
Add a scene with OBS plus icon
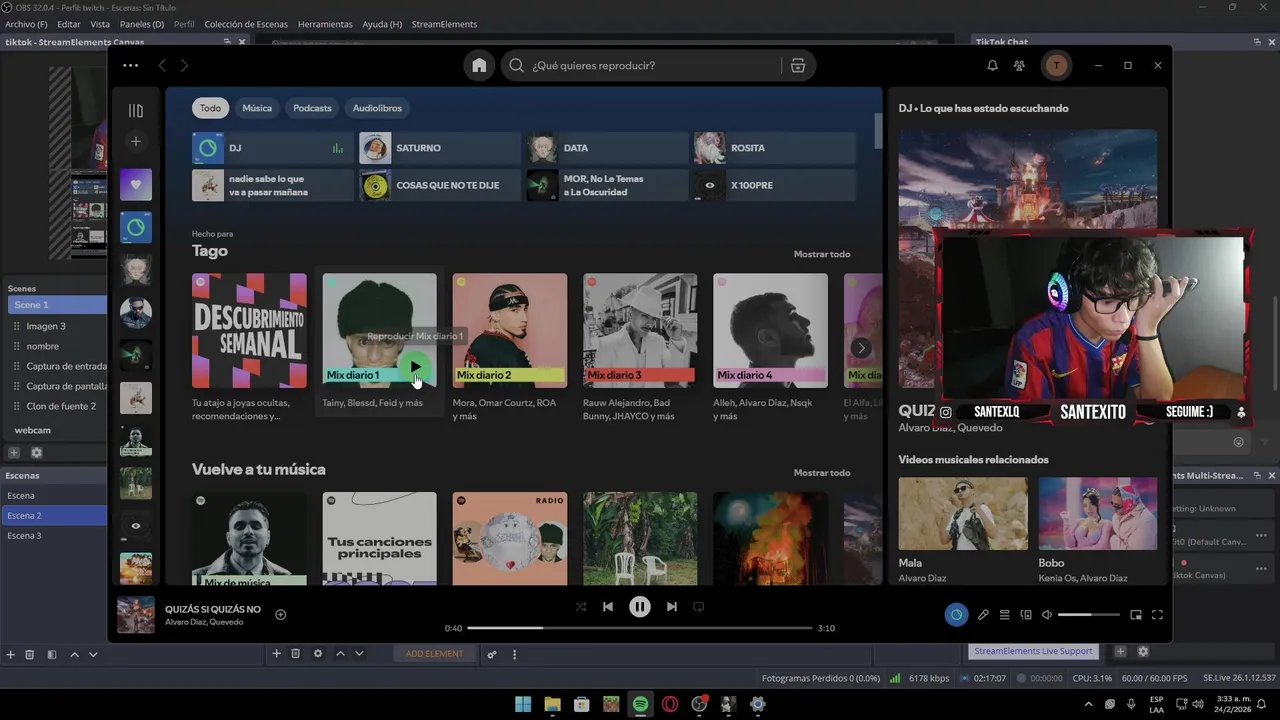10,654
